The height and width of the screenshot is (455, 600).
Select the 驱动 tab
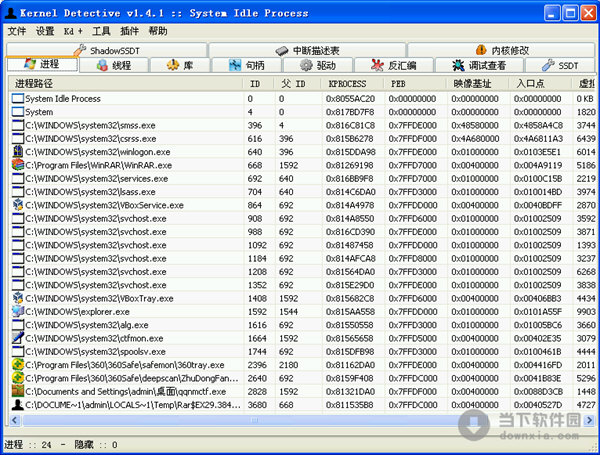[318, 65]
